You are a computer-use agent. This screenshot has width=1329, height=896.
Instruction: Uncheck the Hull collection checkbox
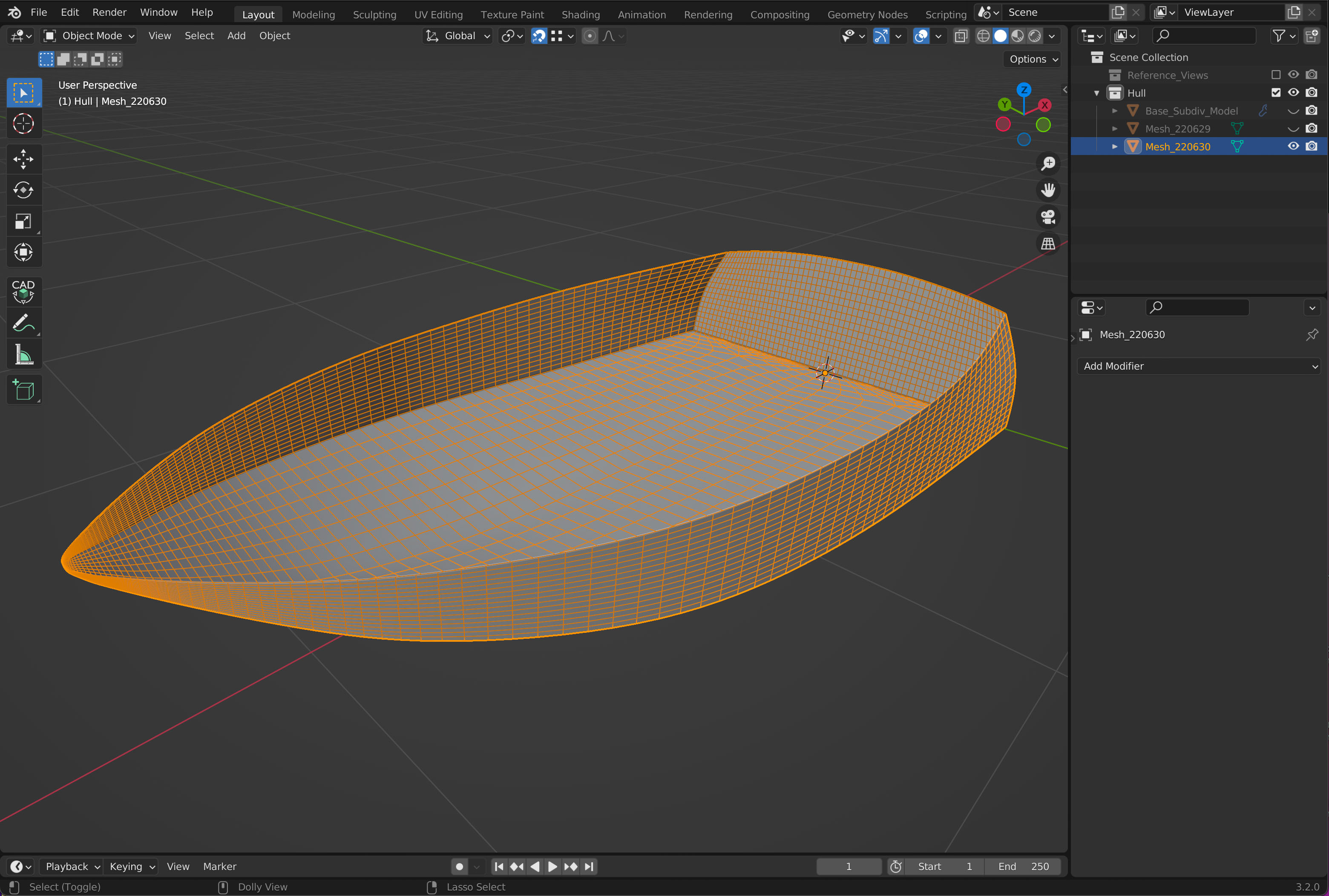(1276, 92)
